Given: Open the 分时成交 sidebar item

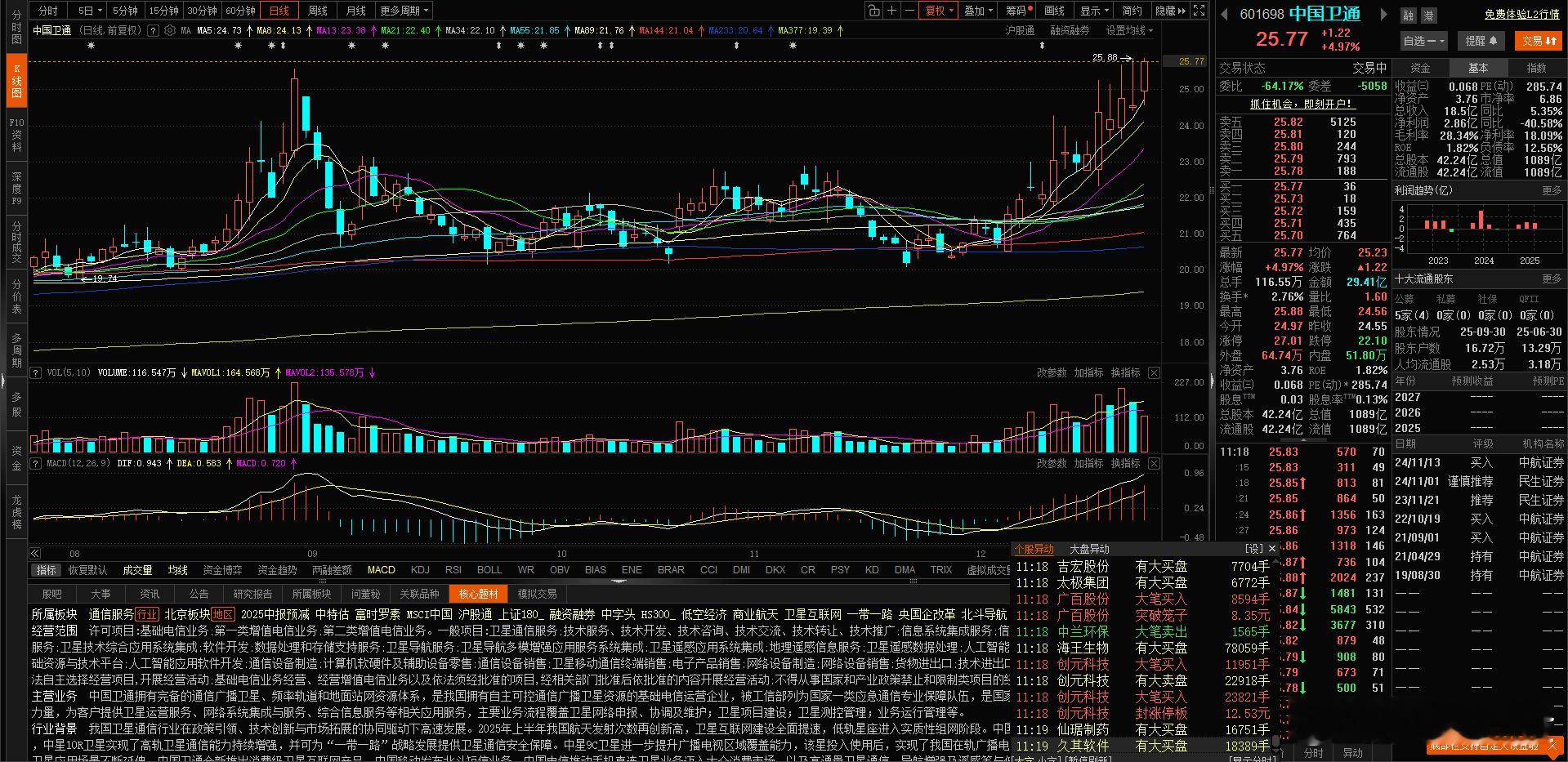Looking at the screenshot, I should (16, 242).
